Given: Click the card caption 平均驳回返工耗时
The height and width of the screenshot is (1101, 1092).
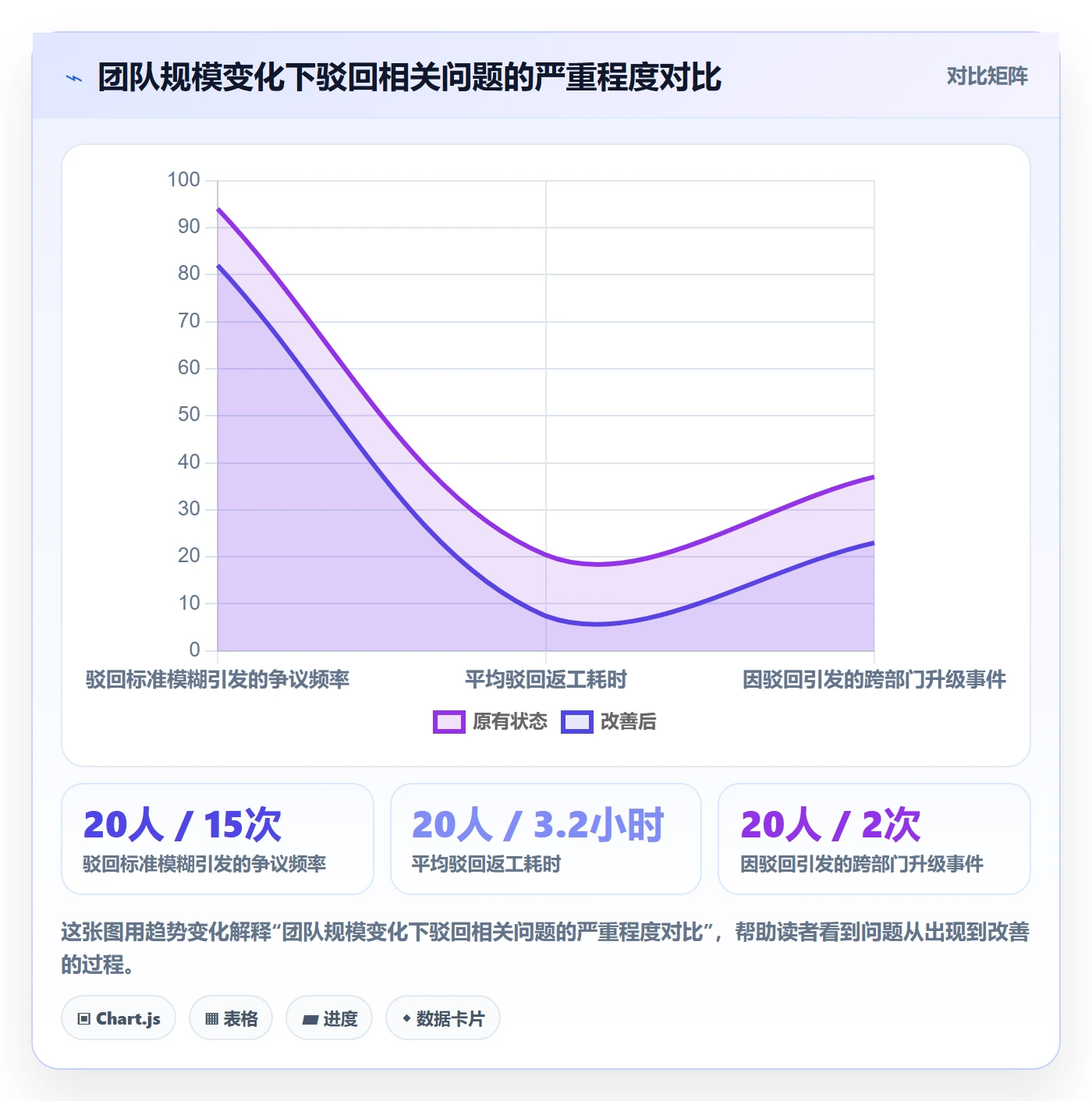Looking at the screenshot, I should 487,864.
